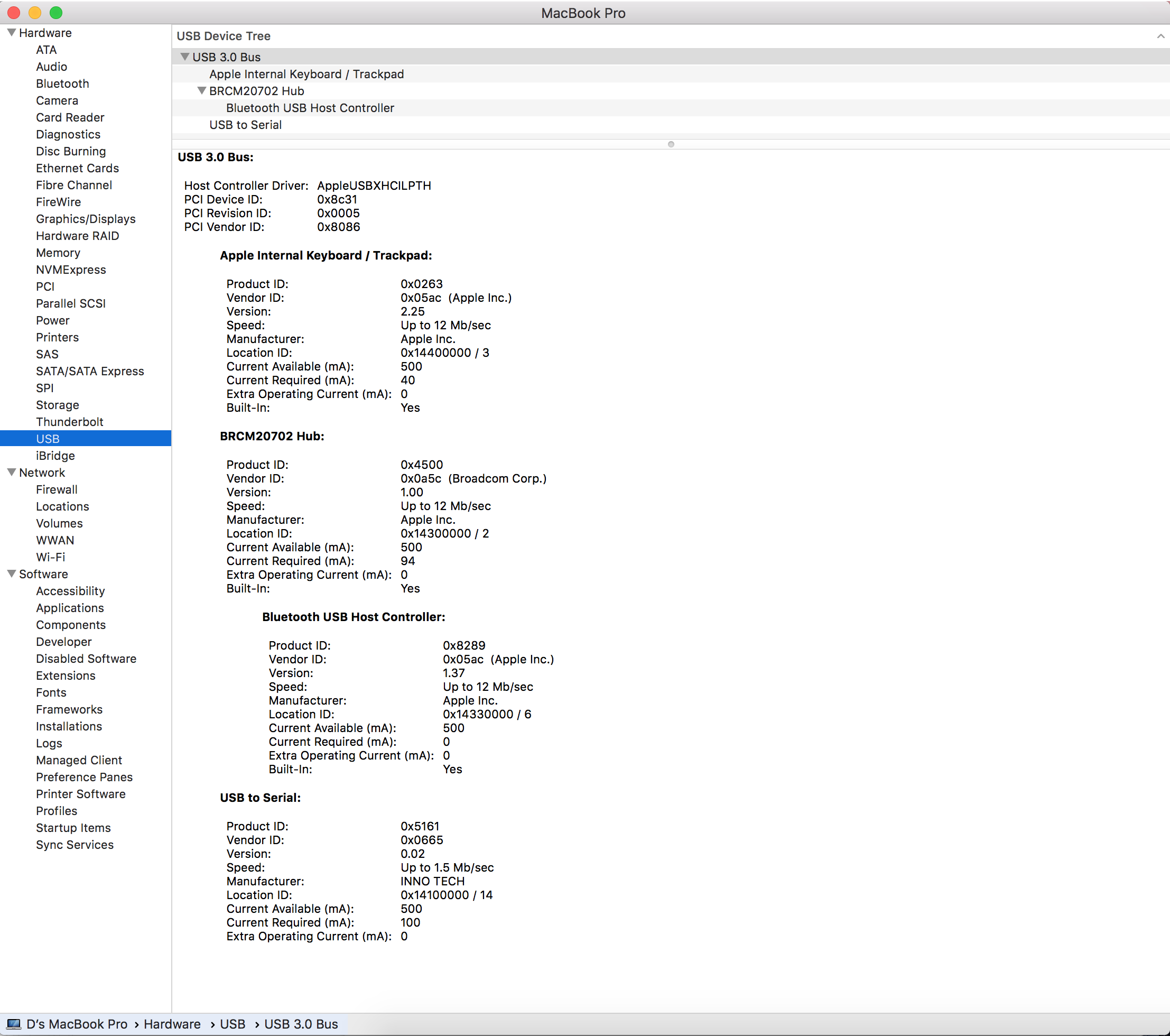Select the Wi-Fi network category

pyautogui.click(x=51, y=556)
